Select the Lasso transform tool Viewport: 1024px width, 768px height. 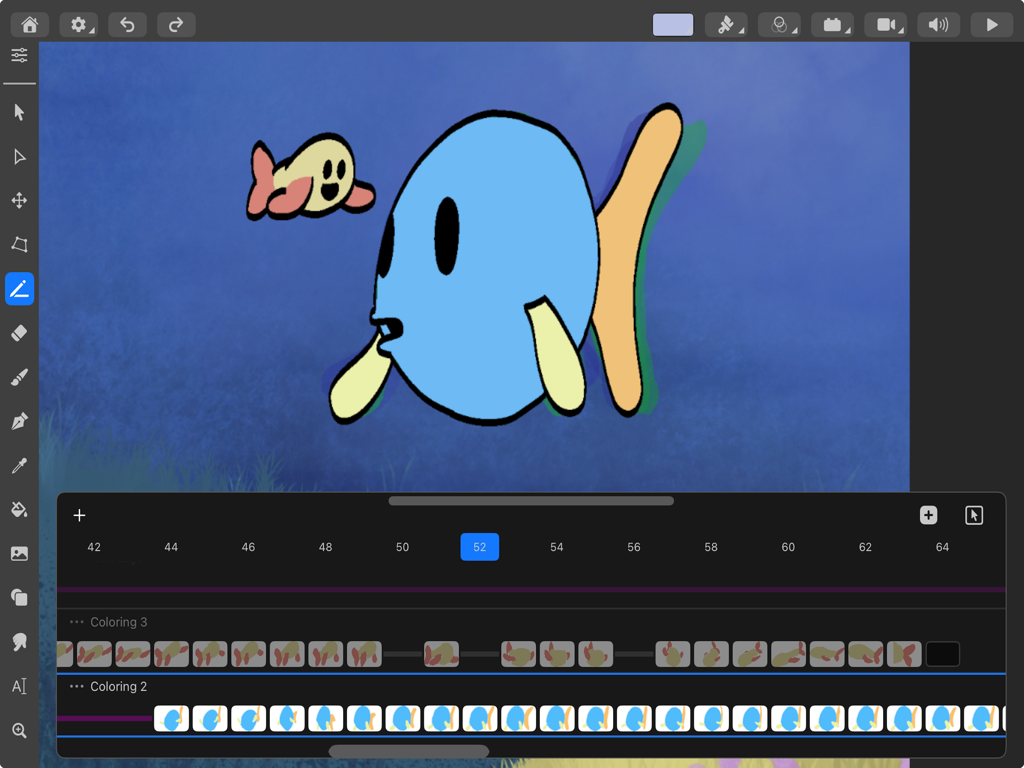(x=18, y=244)
